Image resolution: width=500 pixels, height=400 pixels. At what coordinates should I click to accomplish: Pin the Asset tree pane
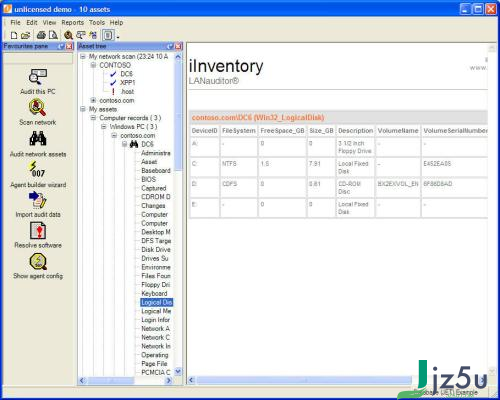[x=170, y=46]
